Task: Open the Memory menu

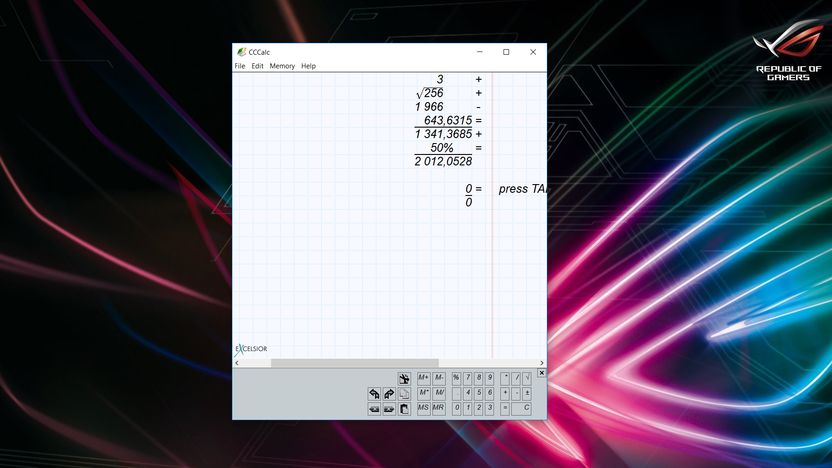Action: 282,66
